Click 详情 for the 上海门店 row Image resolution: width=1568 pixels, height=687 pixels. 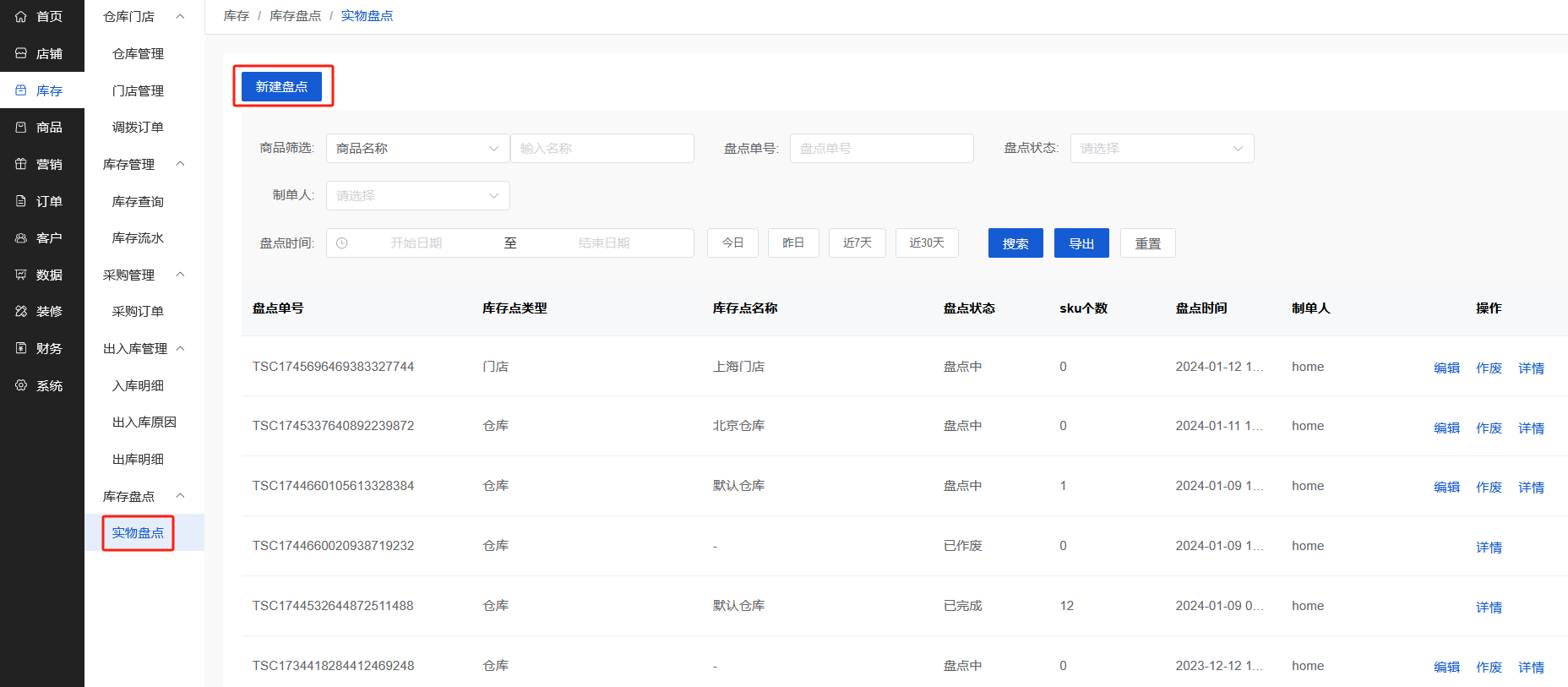point(1531,368)
